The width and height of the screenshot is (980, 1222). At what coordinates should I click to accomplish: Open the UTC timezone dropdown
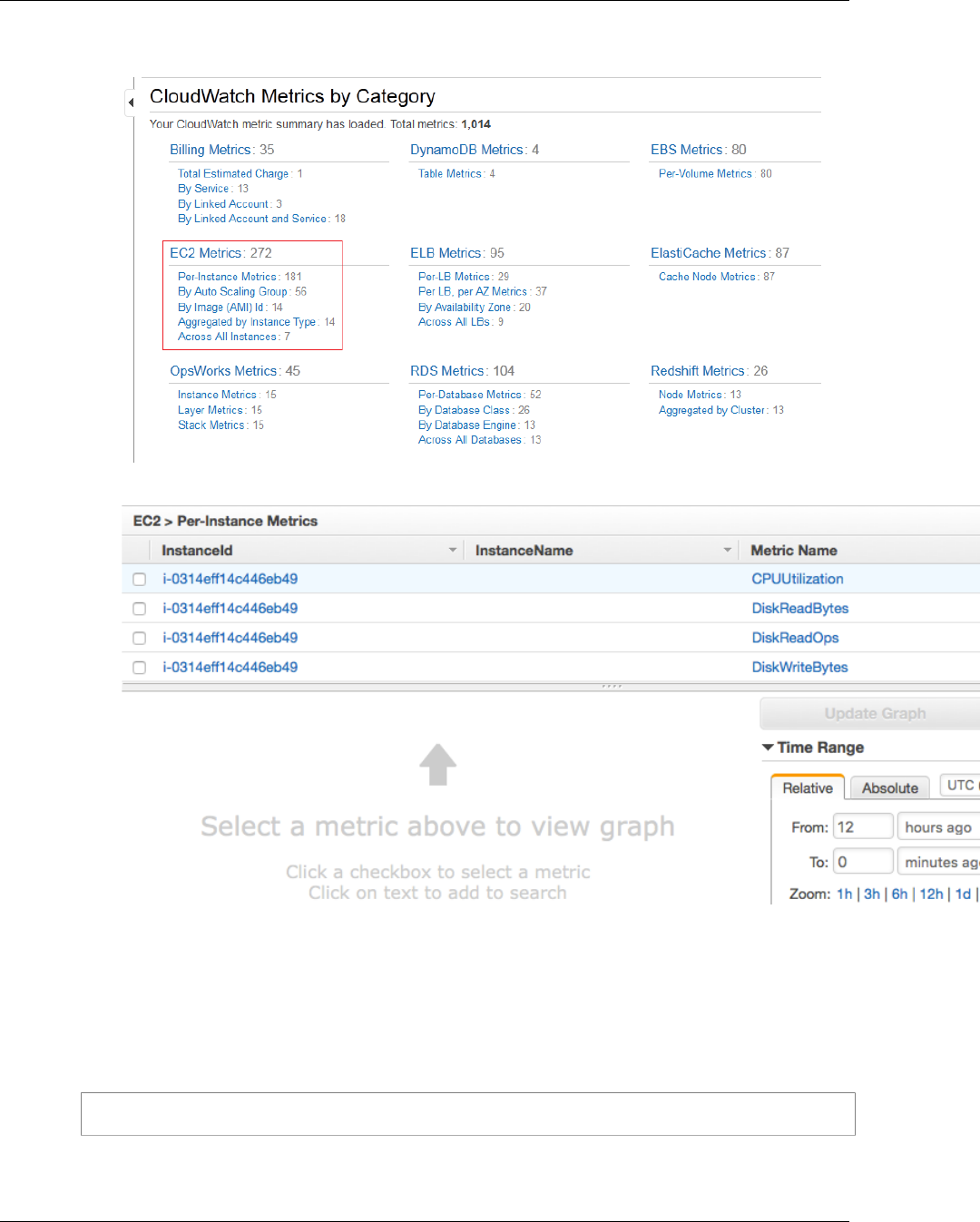point(959,786)
